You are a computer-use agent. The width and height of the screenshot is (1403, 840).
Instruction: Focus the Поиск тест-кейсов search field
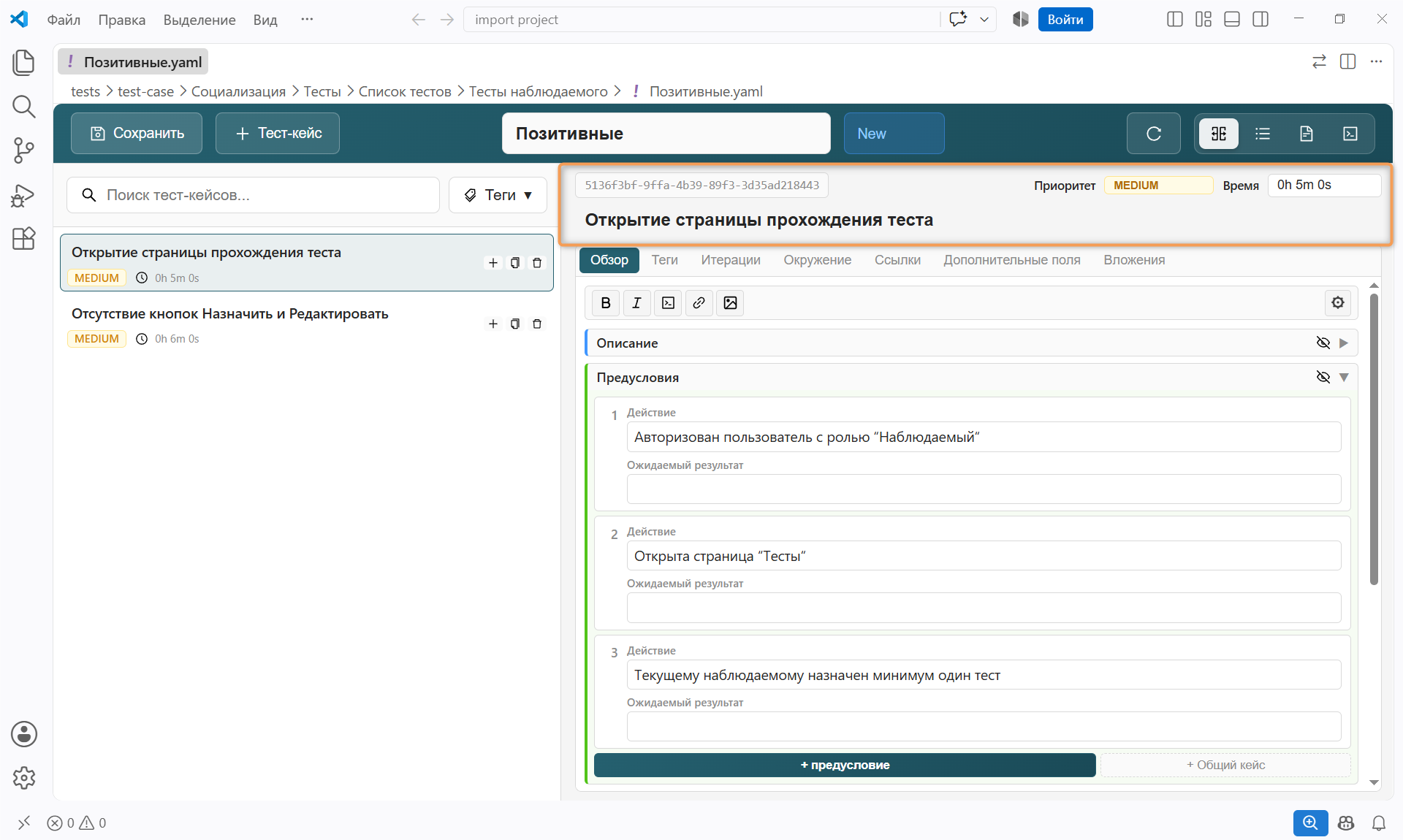(253, 195)
